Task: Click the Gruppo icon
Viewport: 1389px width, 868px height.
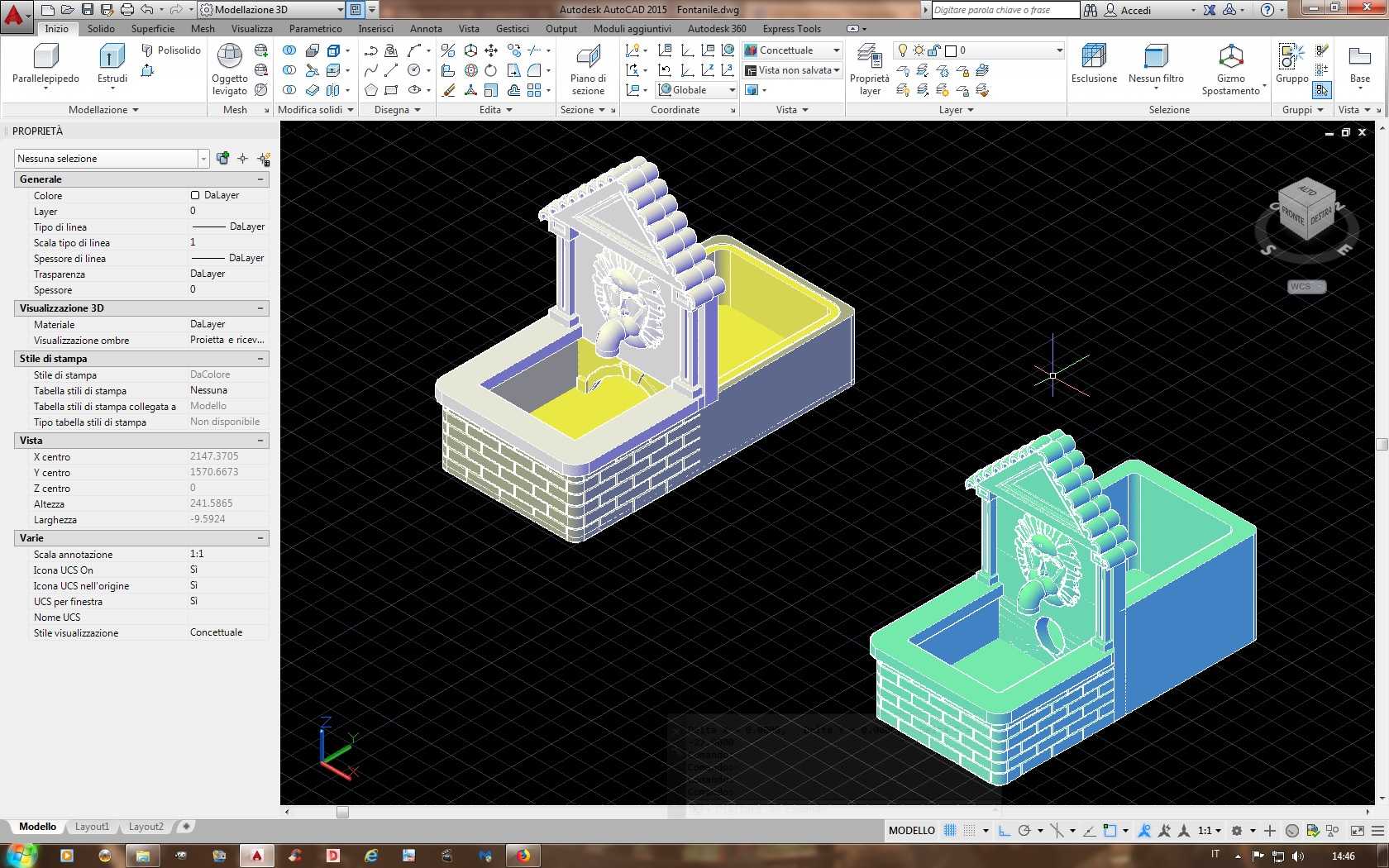Action: point(1291,64)
